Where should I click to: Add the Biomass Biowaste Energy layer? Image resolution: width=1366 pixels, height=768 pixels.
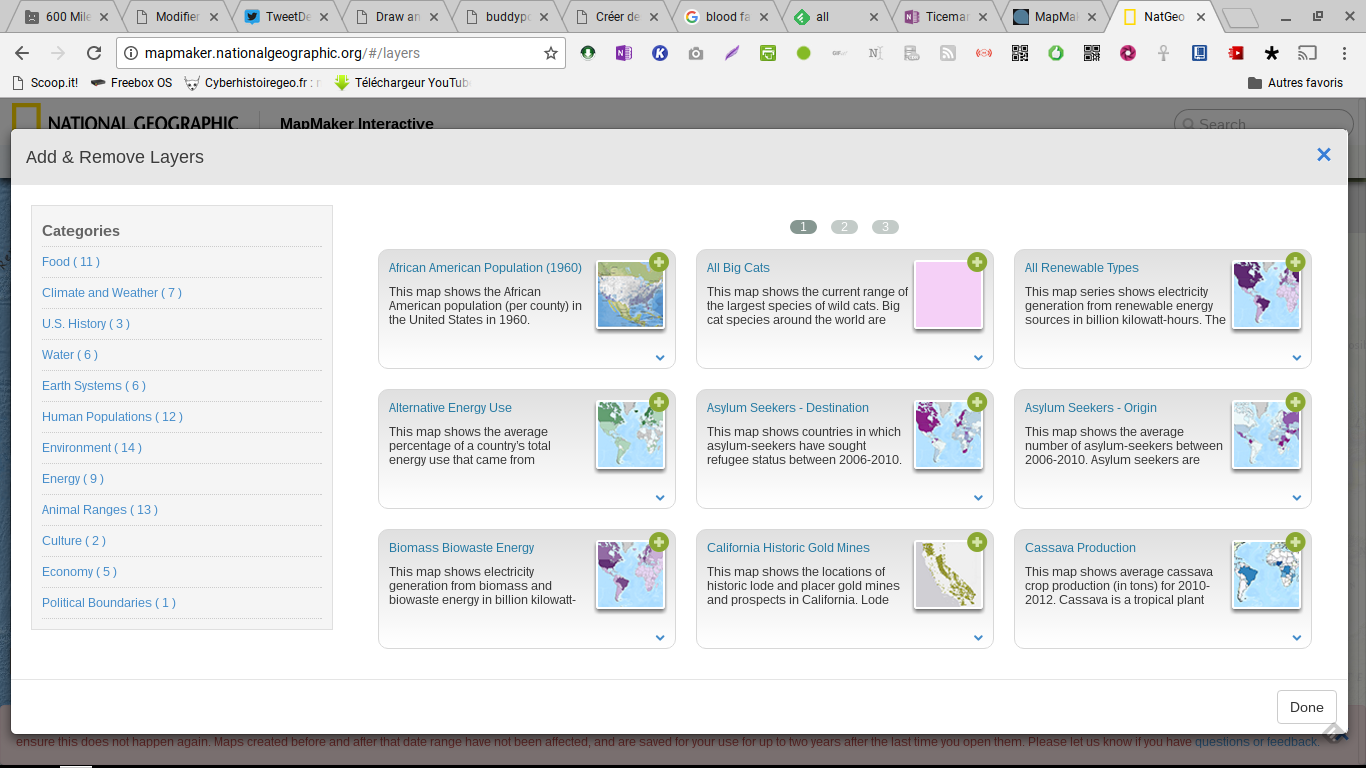[658, 542]
